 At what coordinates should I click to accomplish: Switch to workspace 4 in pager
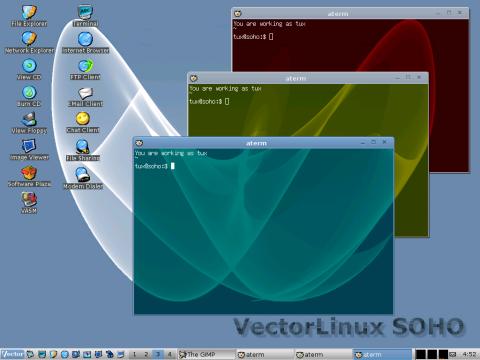coord(170,354)
